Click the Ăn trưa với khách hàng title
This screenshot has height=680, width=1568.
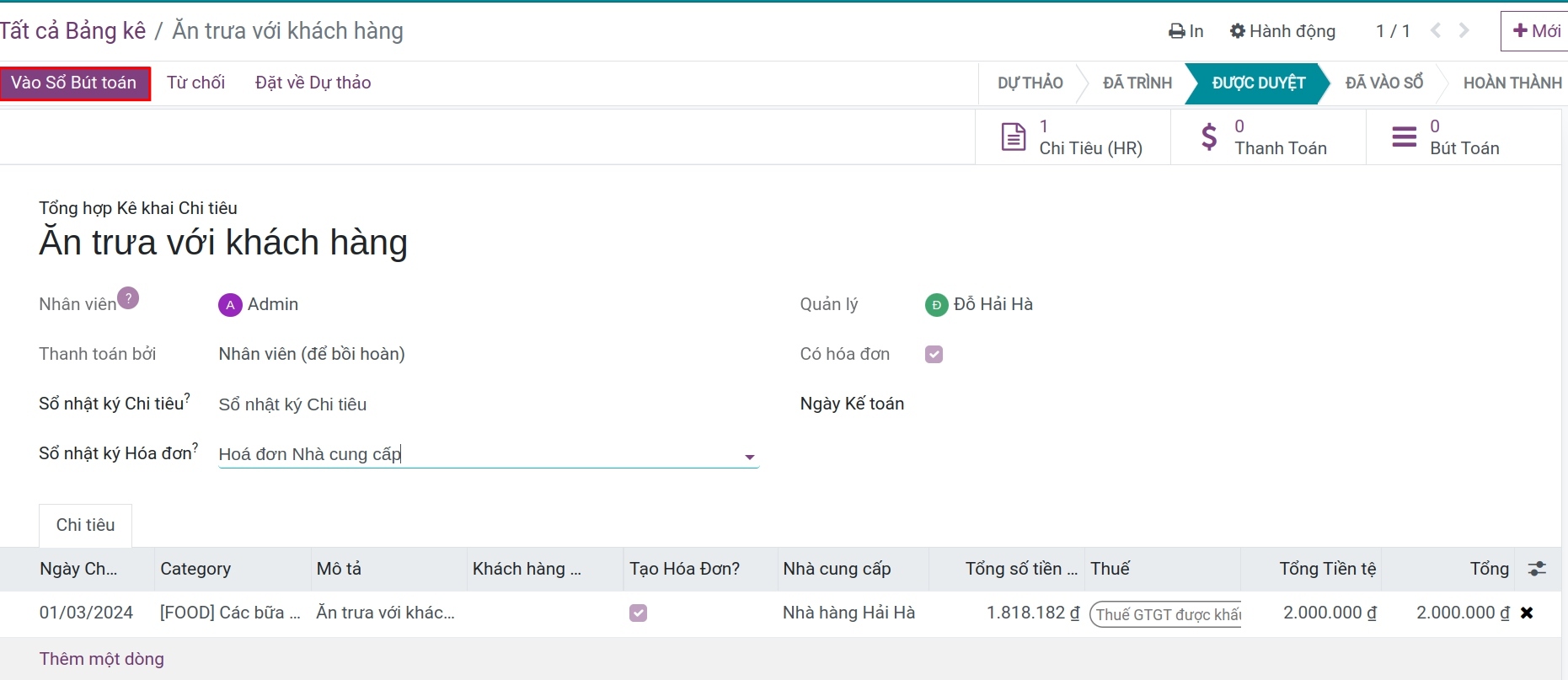pos(223,243)
